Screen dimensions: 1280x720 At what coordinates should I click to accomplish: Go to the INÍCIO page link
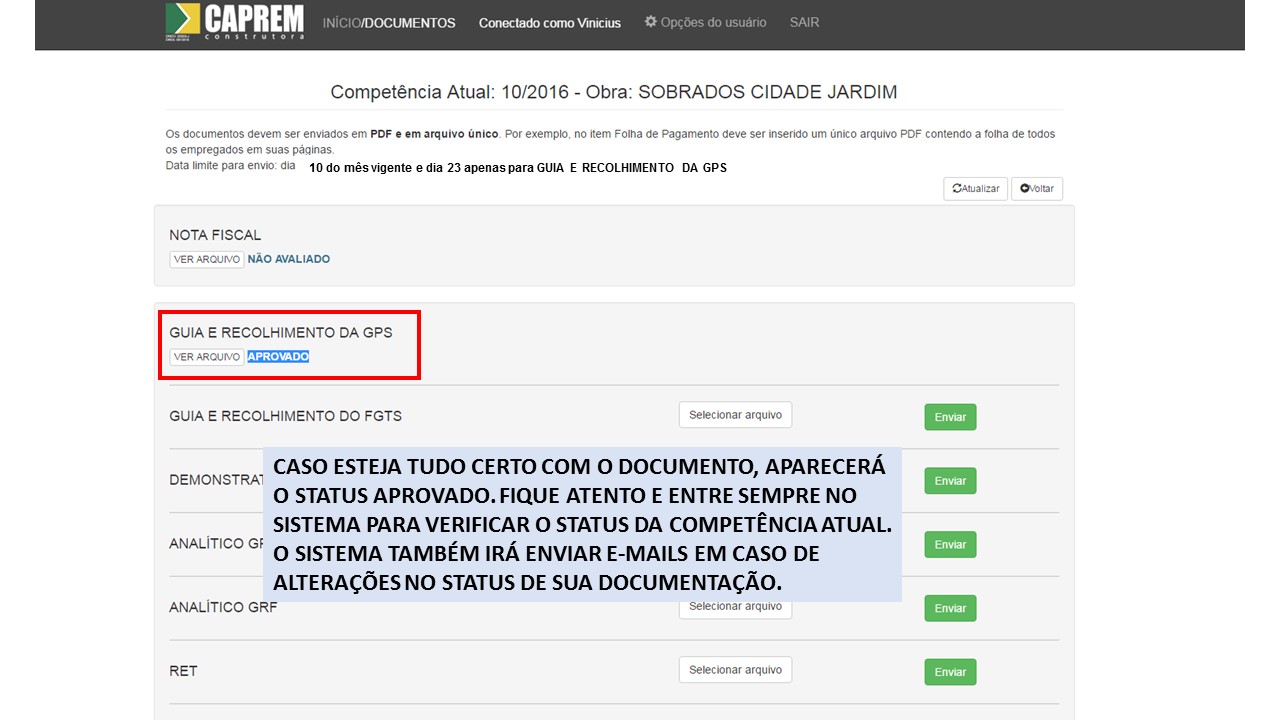[340, 22]
